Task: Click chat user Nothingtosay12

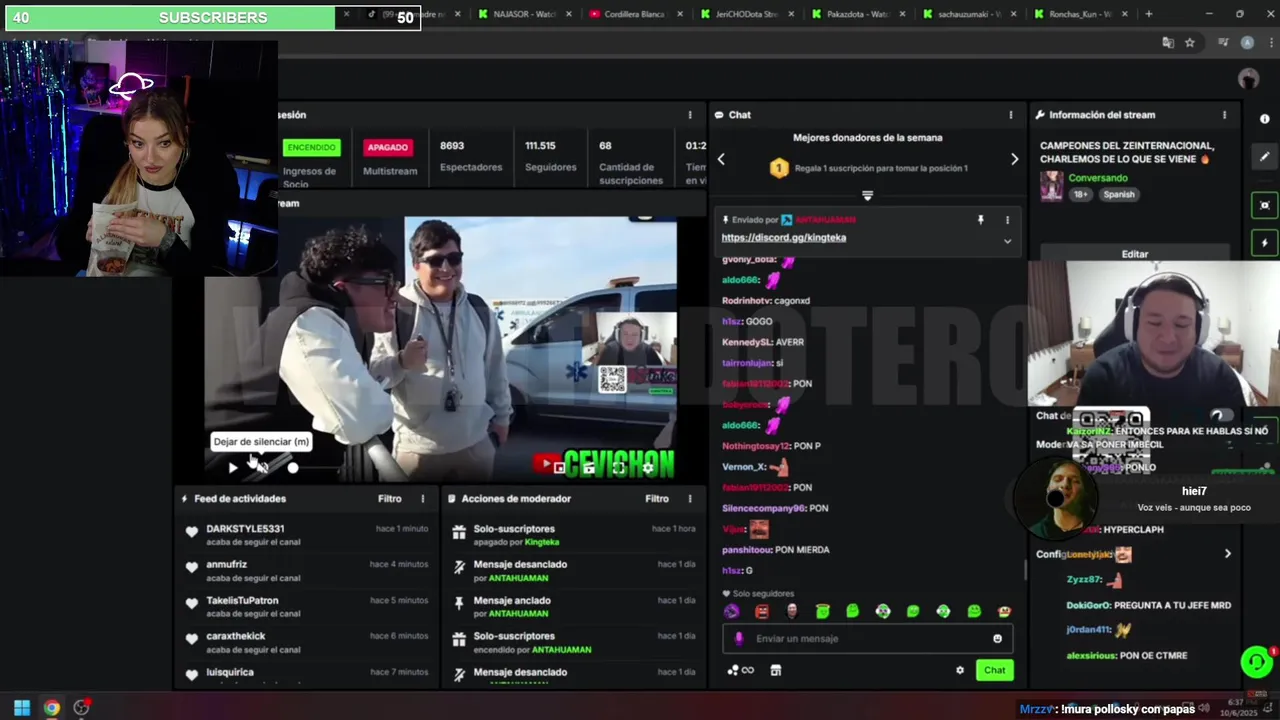Action: [x=755, y=446]
